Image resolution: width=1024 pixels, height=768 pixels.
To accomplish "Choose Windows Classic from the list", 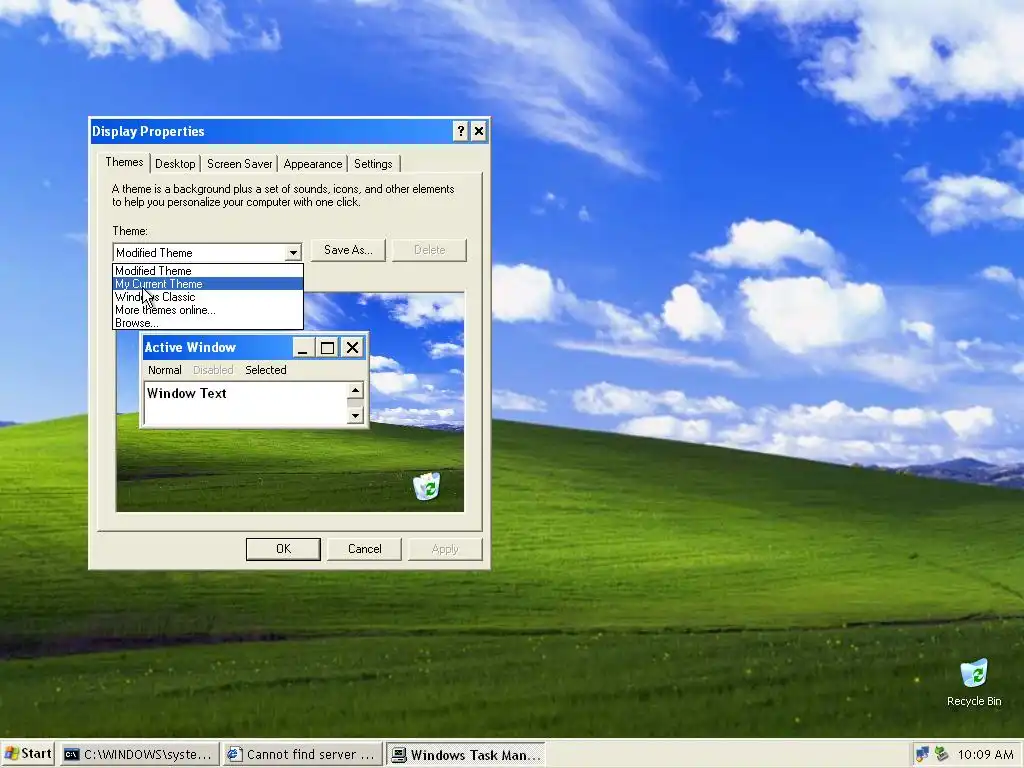I will [x=208, y=296].
